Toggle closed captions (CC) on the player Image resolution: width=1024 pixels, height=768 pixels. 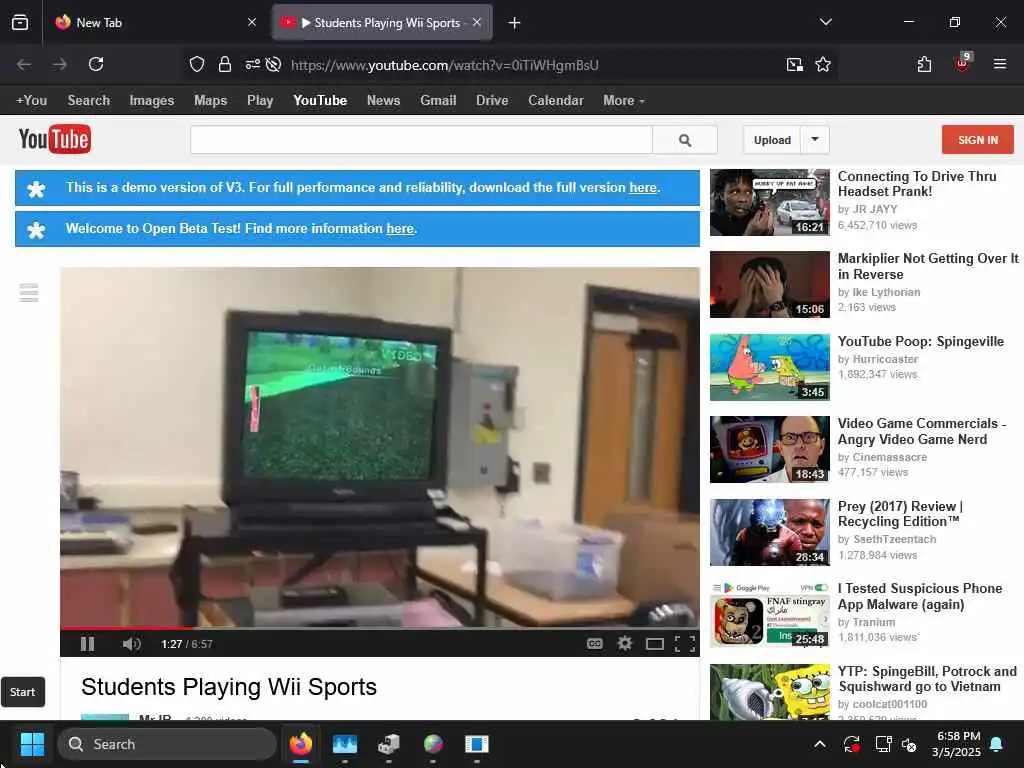[x=594, y=644]
